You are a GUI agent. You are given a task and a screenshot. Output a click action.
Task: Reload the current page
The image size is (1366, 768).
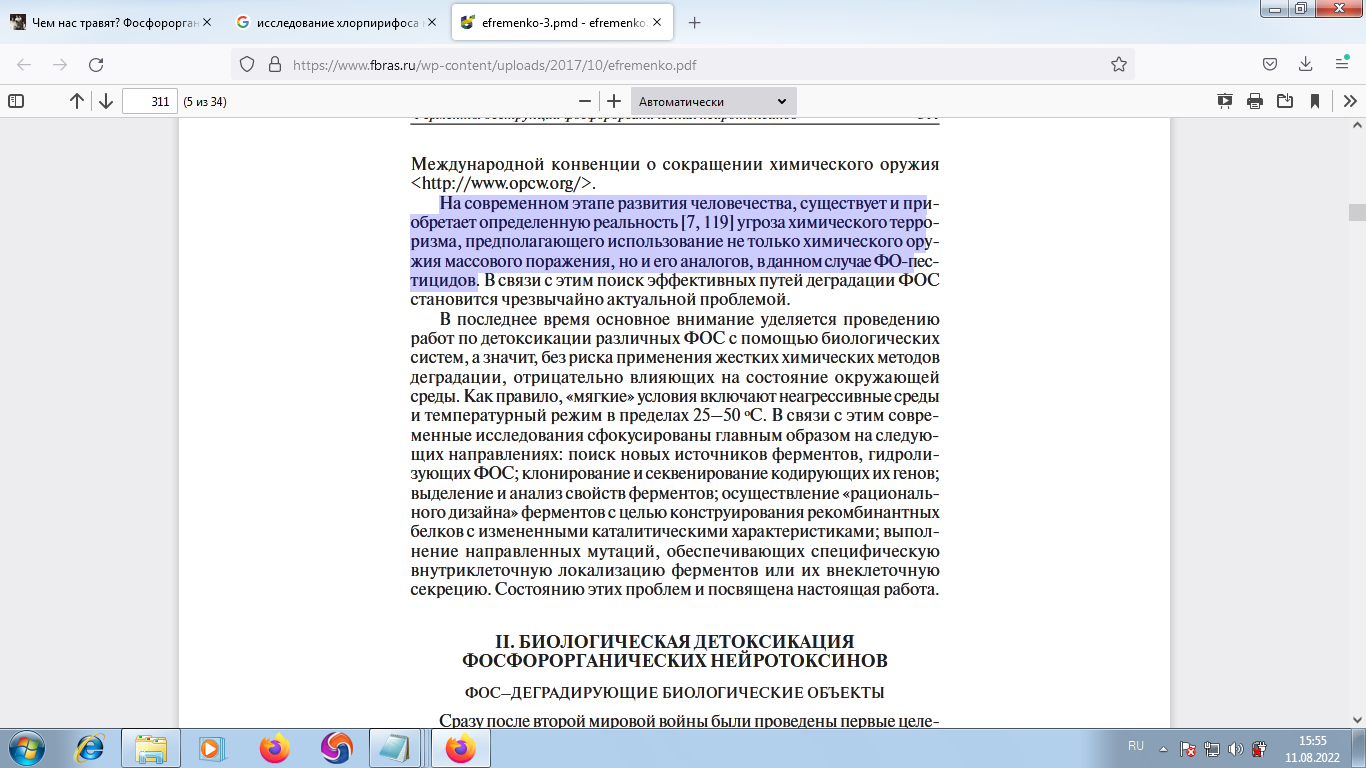point(96,64)
